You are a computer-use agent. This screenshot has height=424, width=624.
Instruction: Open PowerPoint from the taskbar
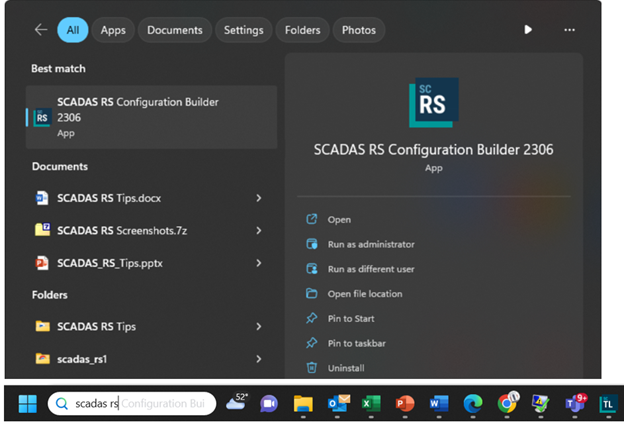(405, 404)
